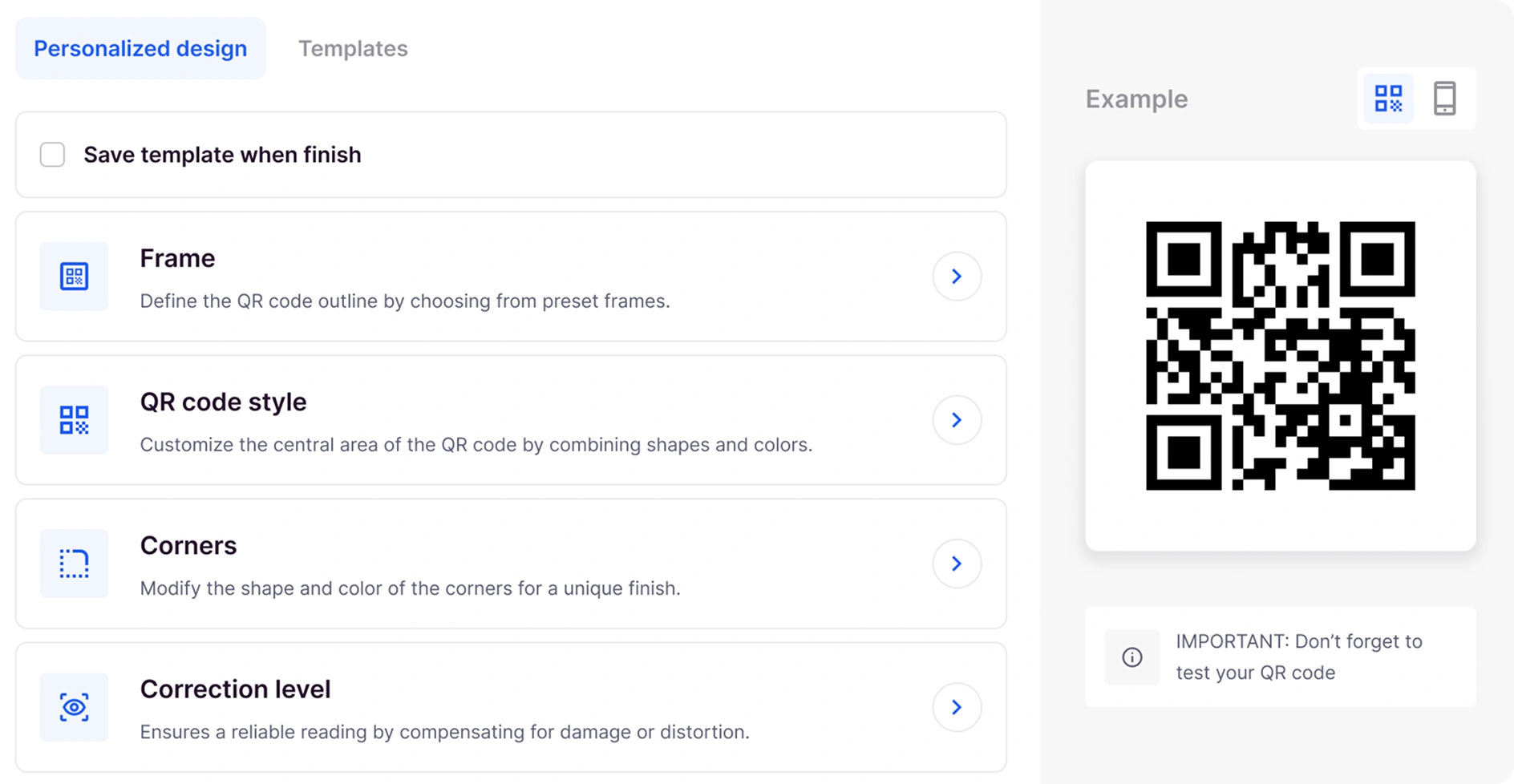Select the Personalized design tab
This screenshot has height=784, width=1514.
(x=140, y=49)
